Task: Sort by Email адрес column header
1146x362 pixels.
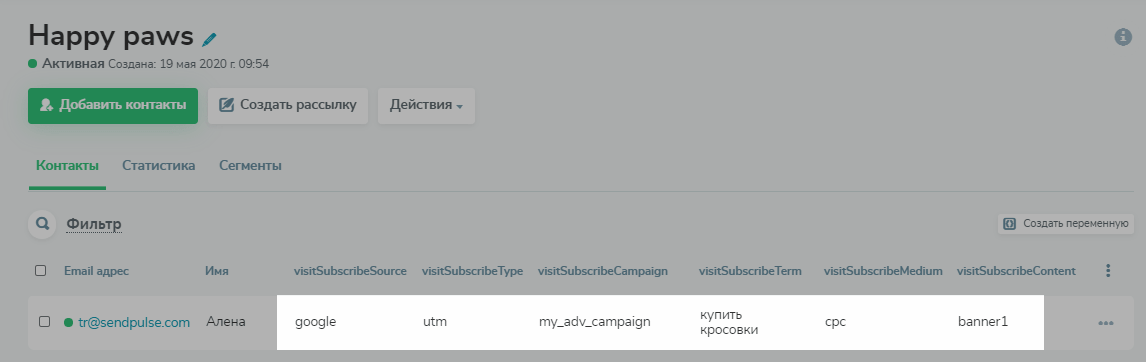Action: tap(96, 271)
